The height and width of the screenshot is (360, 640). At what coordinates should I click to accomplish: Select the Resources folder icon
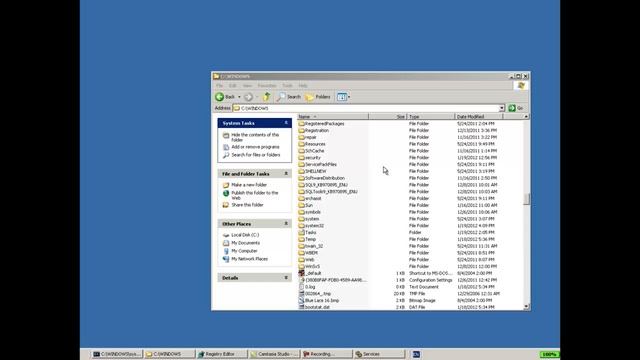tap(301, 144)
